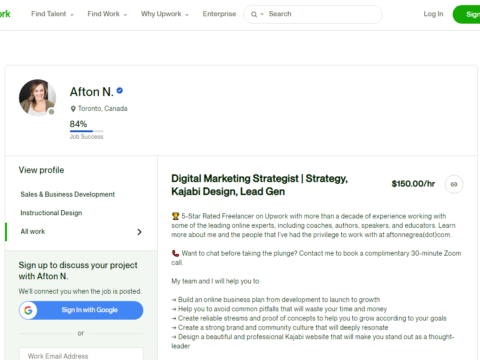Click the phone emoji in the description
Image resolution: width=480 pixels, height=360 pixels.
tap(175, 253)
